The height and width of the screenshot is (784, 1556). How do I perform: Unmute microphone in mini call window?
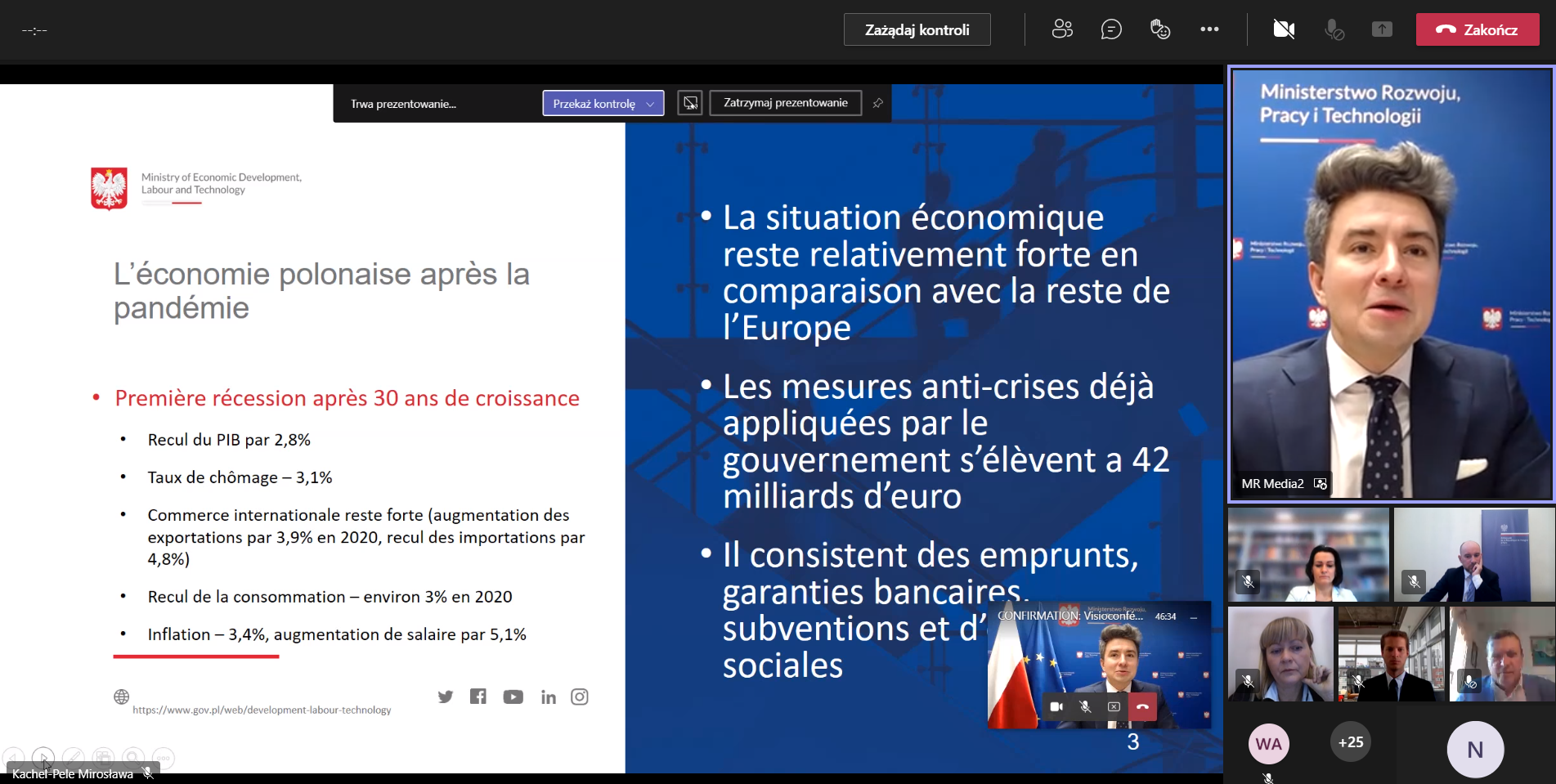click(1085, 706)
